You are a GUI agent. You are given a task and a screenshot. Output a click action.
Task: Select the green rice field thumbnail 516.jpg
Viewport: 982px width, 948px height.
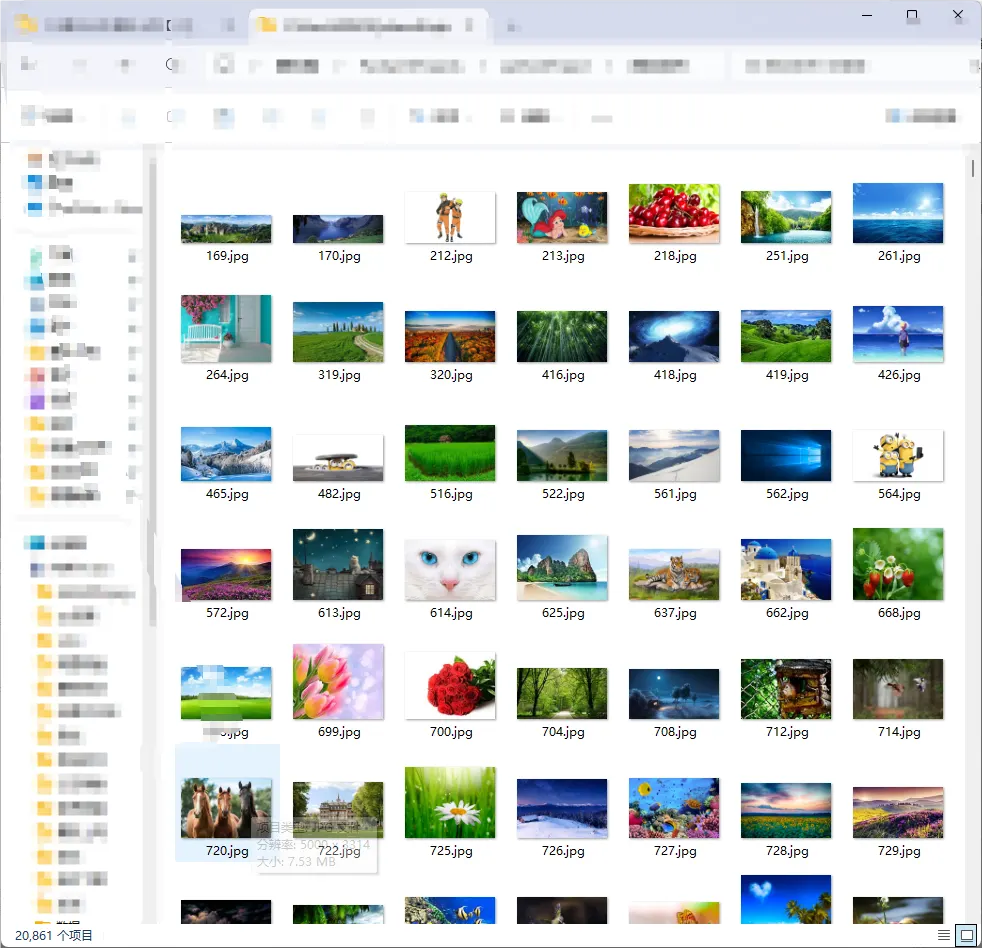[x=450, y=453]
